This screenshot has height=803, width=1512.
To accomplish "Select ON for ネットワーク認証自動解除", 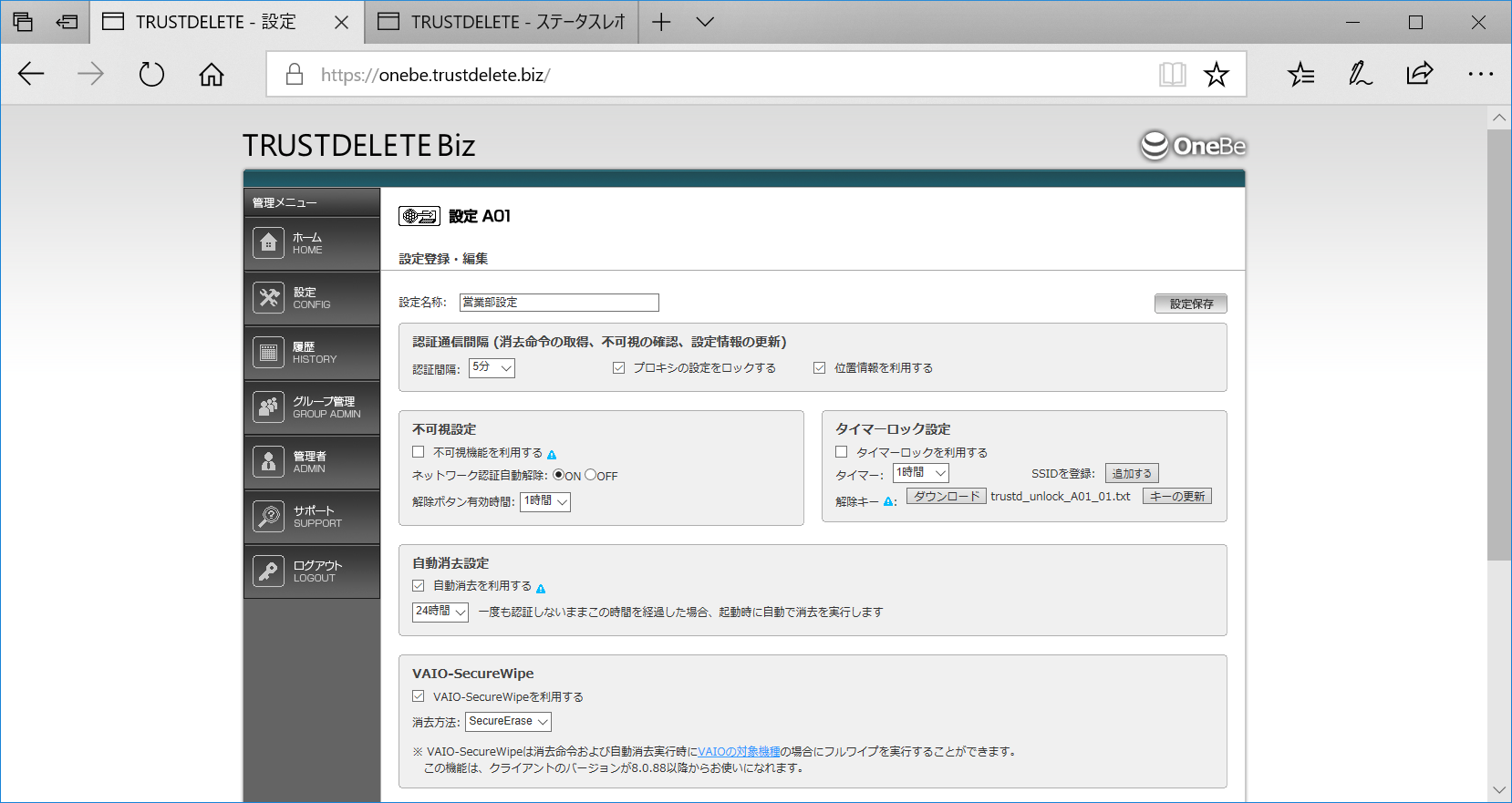I will click(558, 474).
